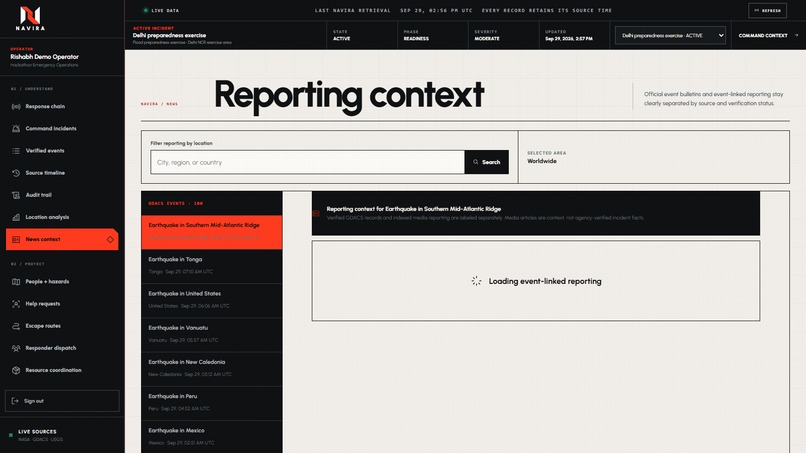Viewport: 806px width, 453px height.
Task: Select Earthquake in Southern Mid-Atlantic Ridge event
Action: (212, 232)
